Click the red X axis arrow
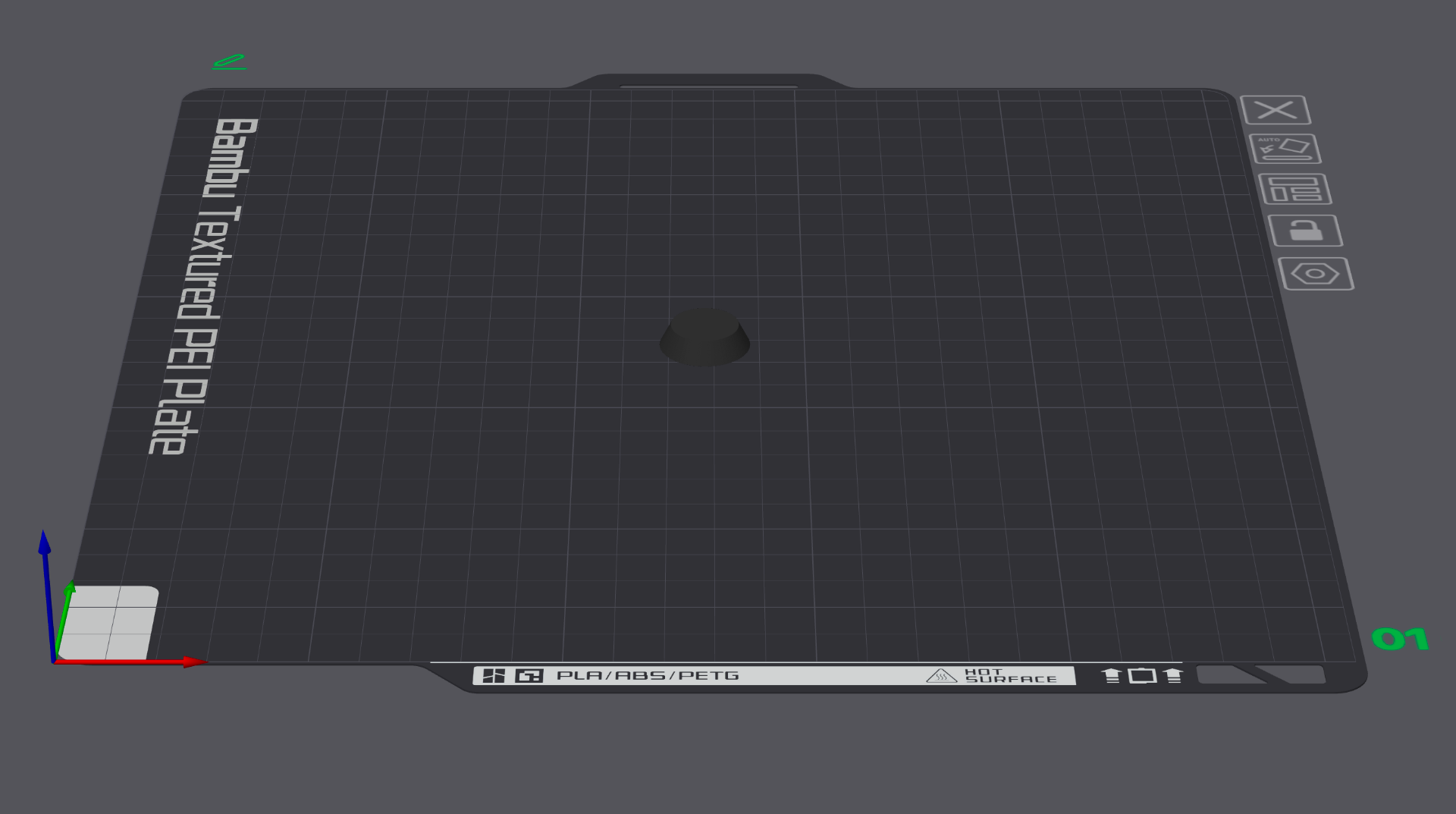The width and height of the screenshot is (1456, 814). click(129, 662)
